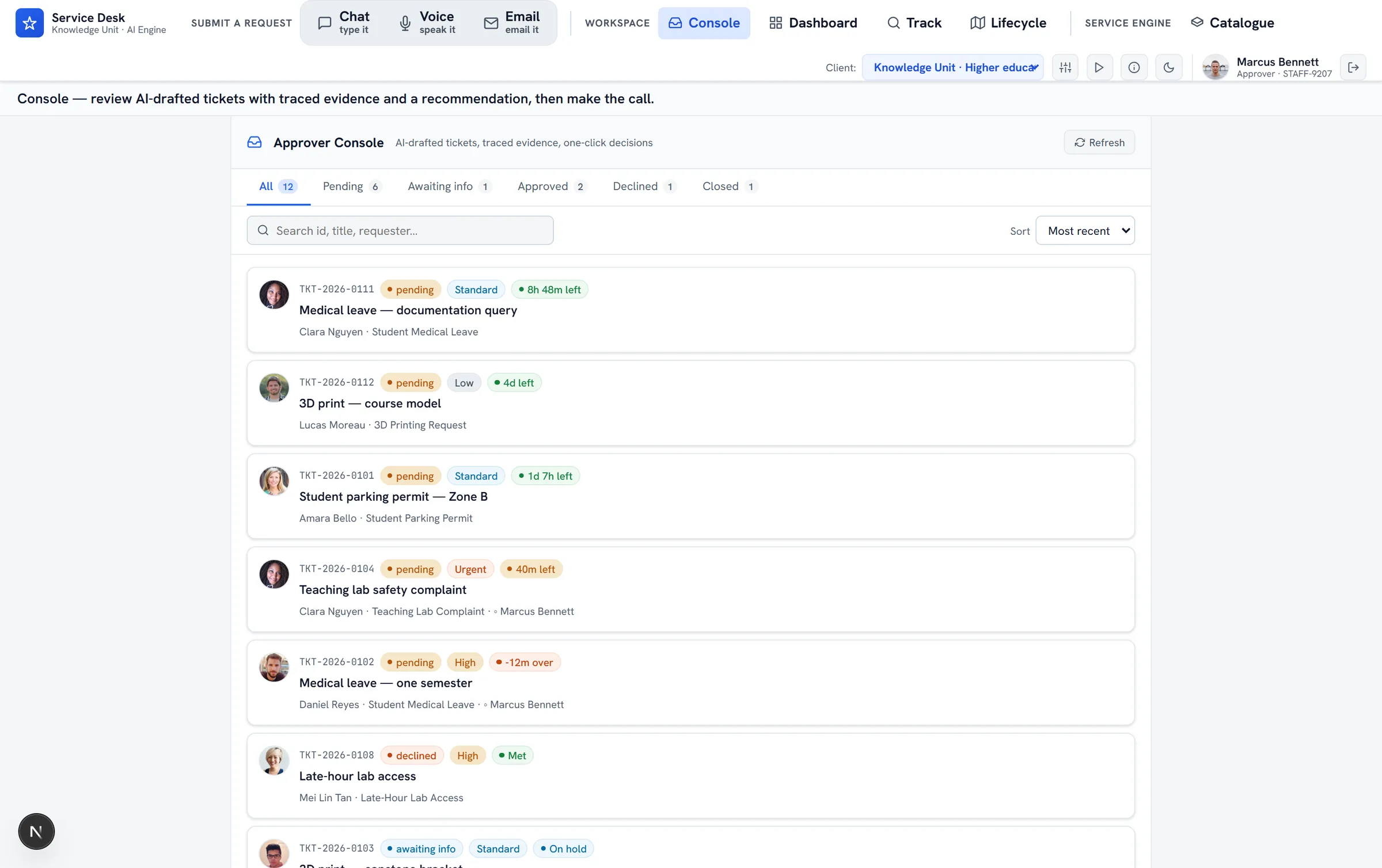Screen dimensions: 1382x868
Task: Click the -12m over SLA badge
Action: tap(525, 663)
